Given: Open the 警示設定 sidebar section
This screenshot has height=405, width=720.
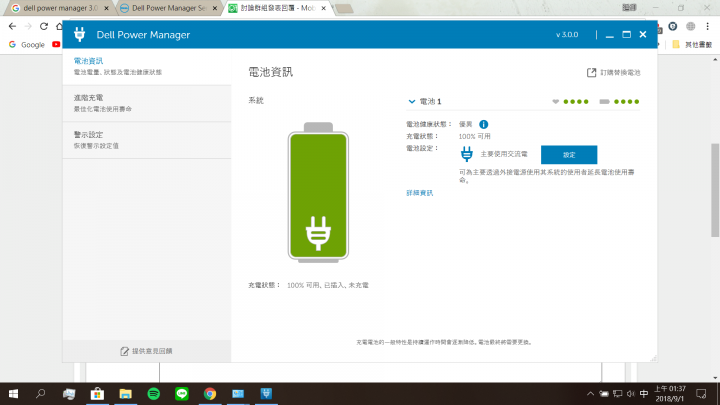Looking at the screenshot, I should click(147, 140).
